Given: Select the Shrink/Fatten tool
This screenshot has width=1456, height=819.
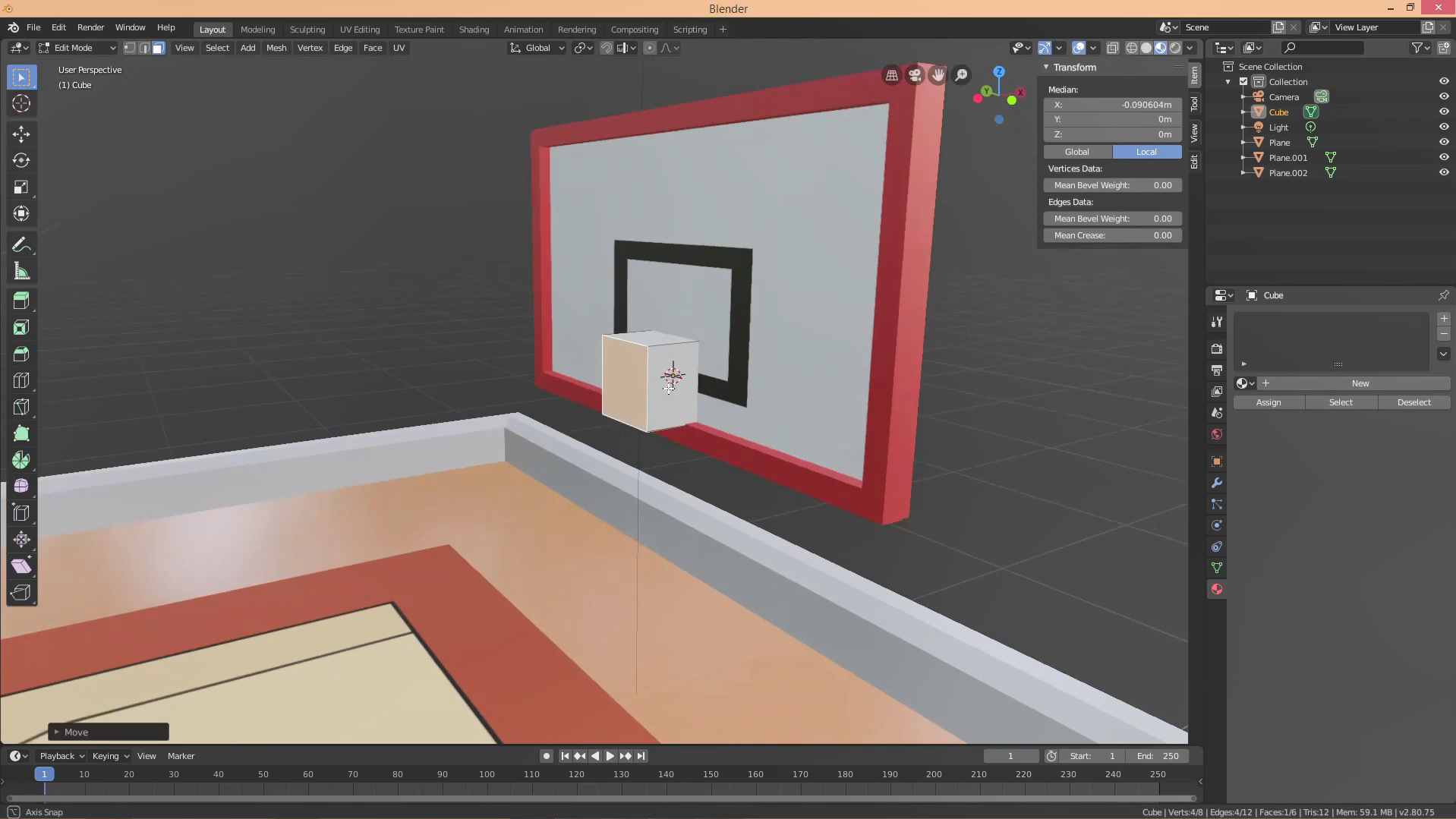Looking at the screenshot, I should pyautogui.click(x=21, y=540).
